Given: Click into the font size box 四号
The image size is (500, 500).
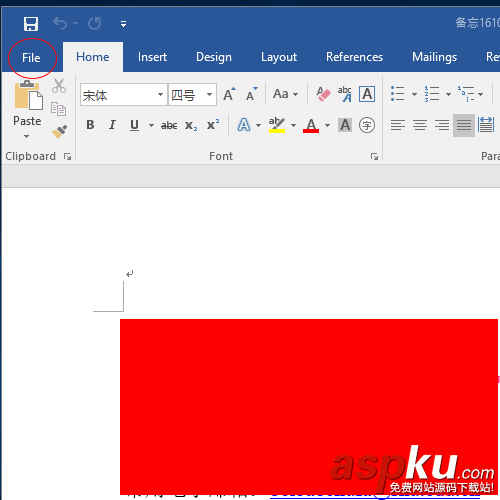Looking at the screenshot, I should click(187, 95).
